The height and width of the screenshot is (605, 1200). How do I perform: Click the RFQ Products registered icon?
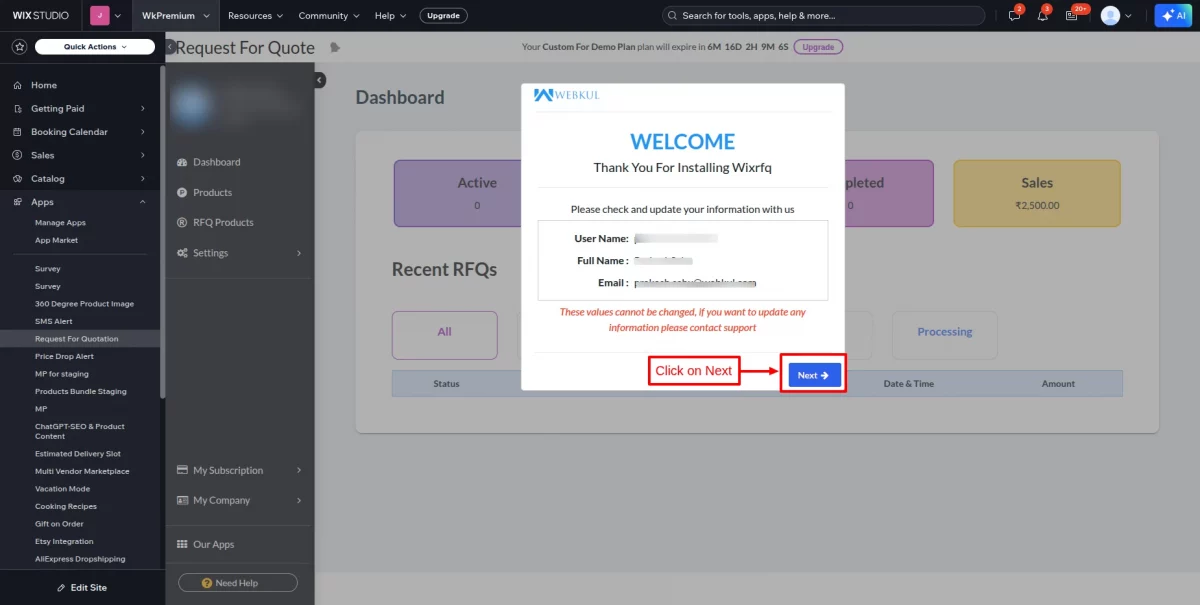(182, 222)
